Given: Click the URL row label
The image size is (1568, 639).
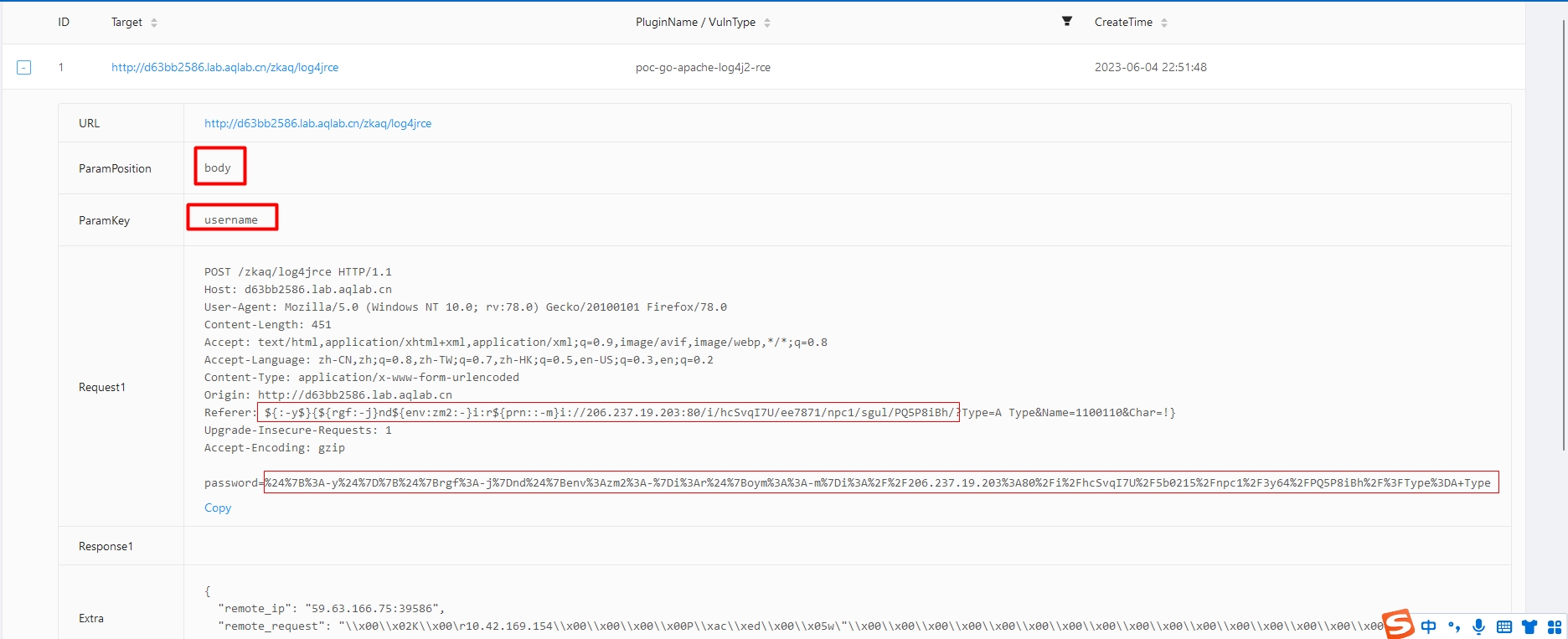Looking at the screenshot, I should [89, 123].
